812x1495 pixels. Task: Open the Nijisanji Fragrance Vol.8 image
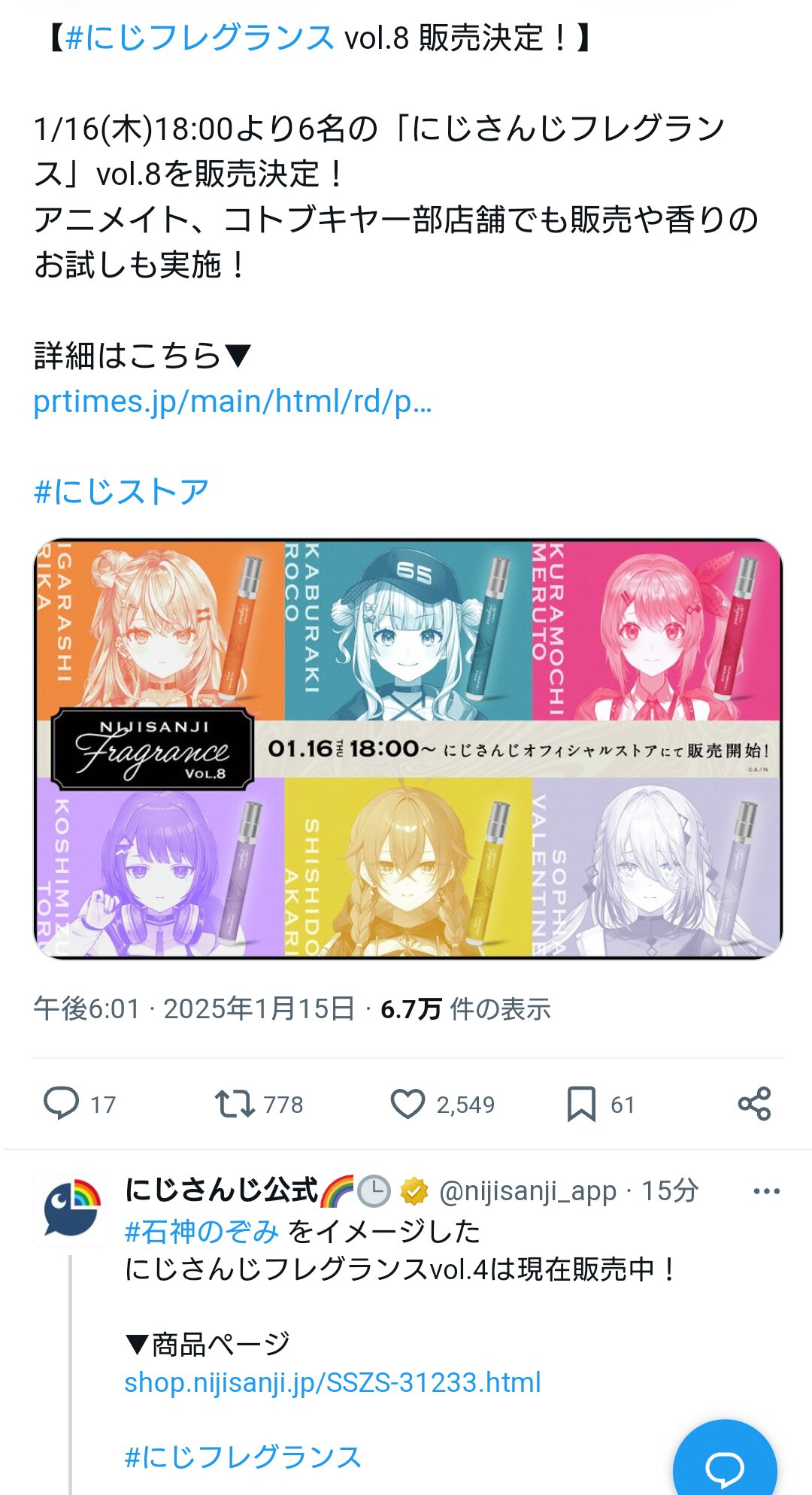pyautogui.click(x=408, y=748)
